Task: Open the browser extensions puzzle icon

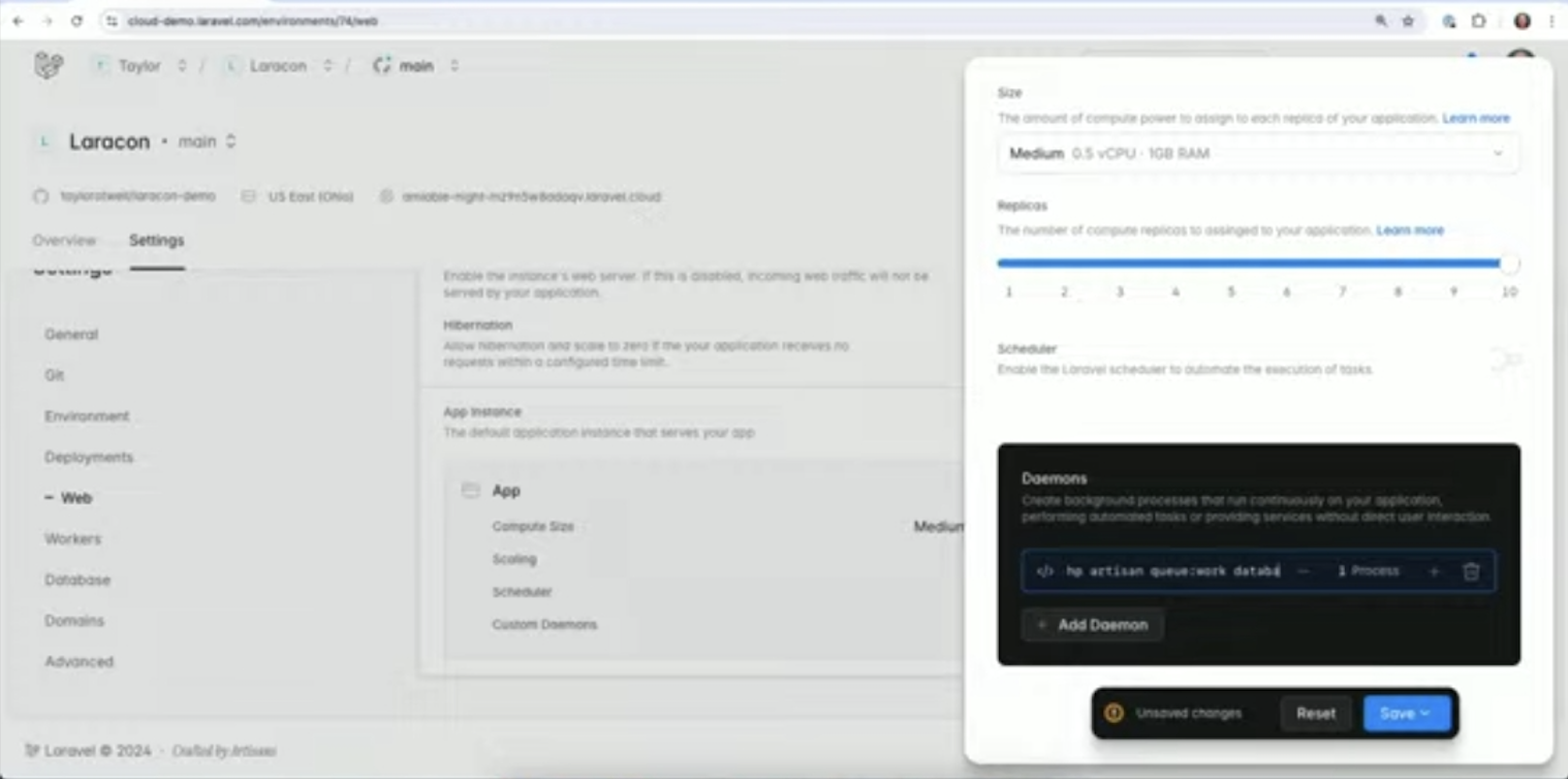Action: [x=1479, y=20]
